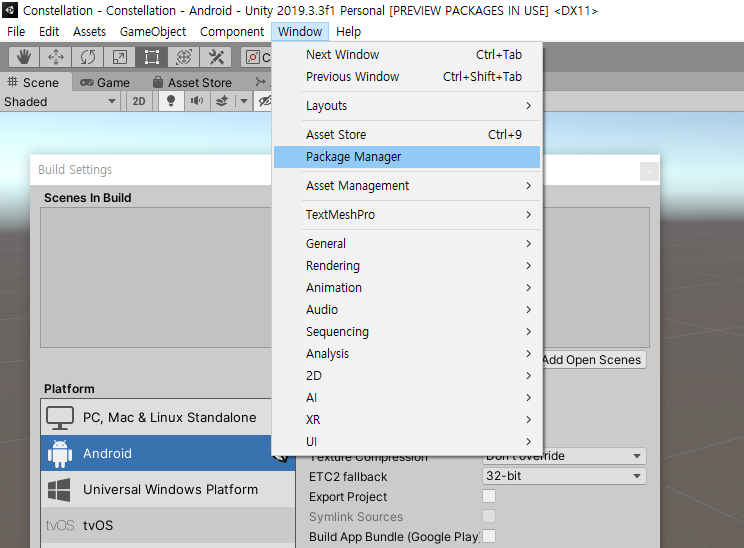Toggle scene audio speaker icon

pyautogui.click(x=196, y=101)
